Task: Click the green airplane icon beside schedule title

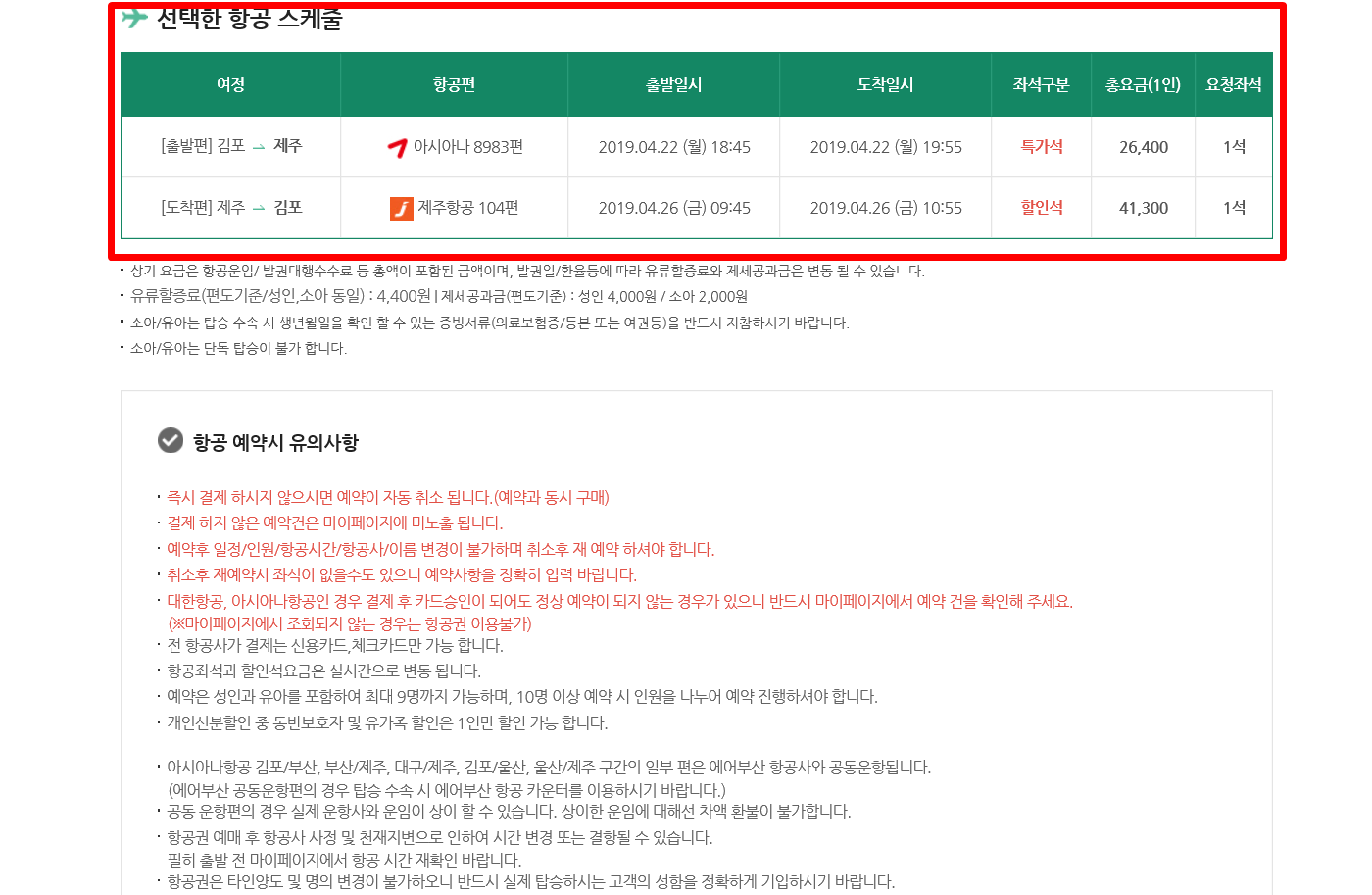Action: point(135,18)
